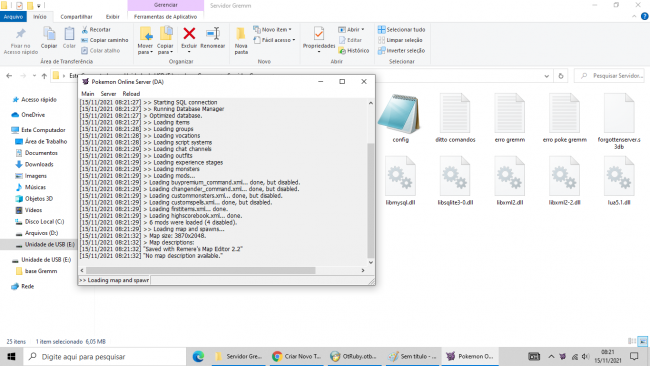Image resolution: width=650 pixels, height=366 pixels.
Task: Go up one folder level
Action: click(x=44, y=76)
